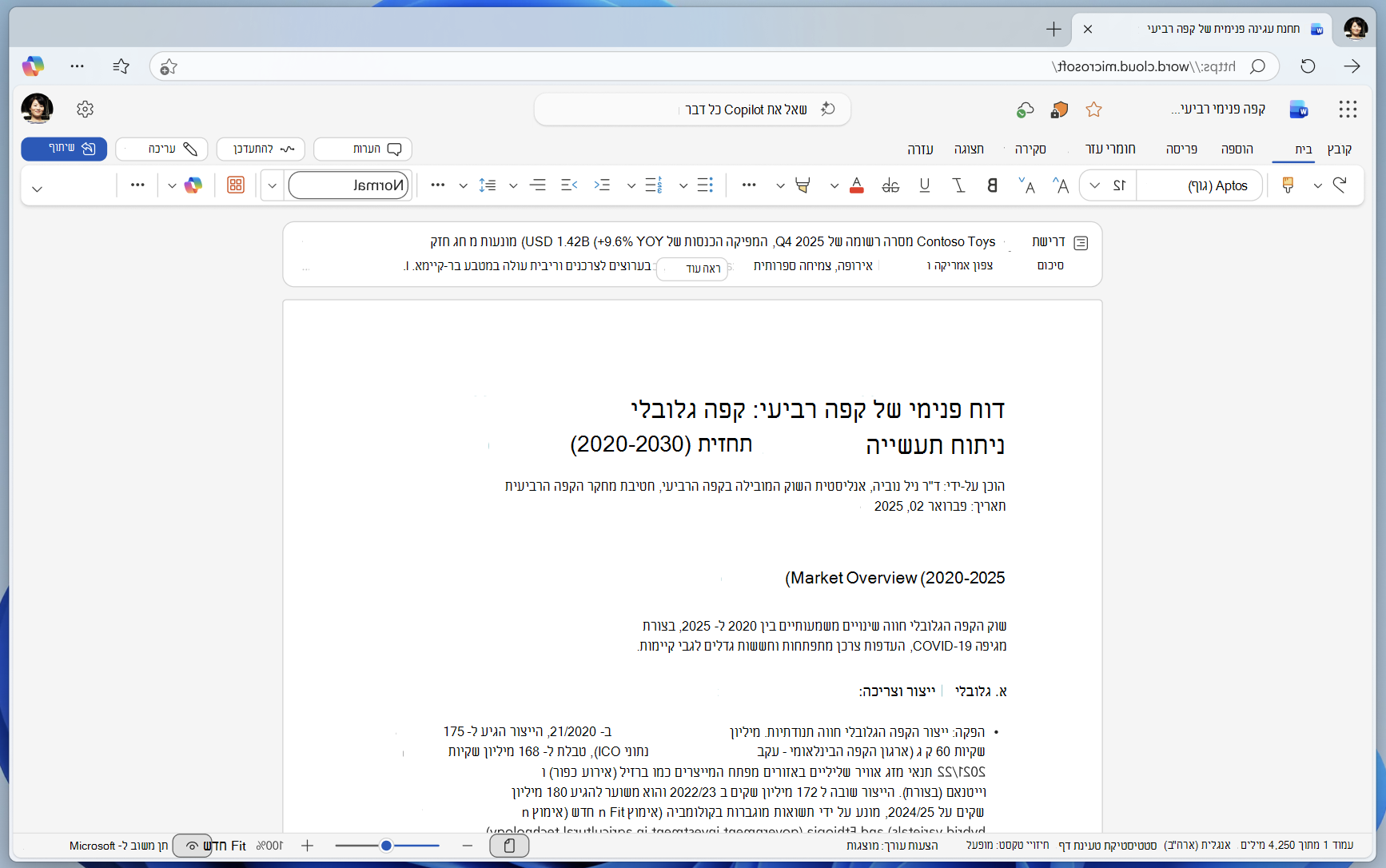Toggle italic formatting

click(959, 185)
